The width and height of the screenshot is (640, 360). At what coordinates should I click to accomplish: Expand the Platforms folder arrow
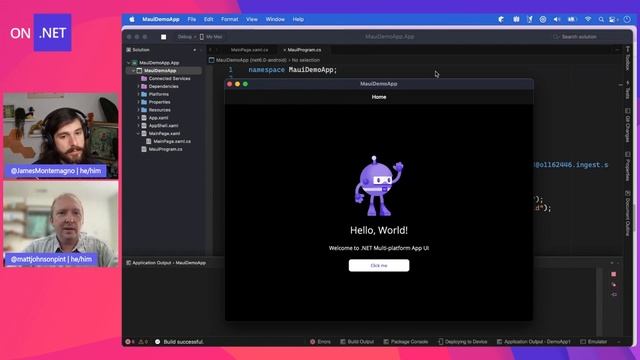point(138,94)
